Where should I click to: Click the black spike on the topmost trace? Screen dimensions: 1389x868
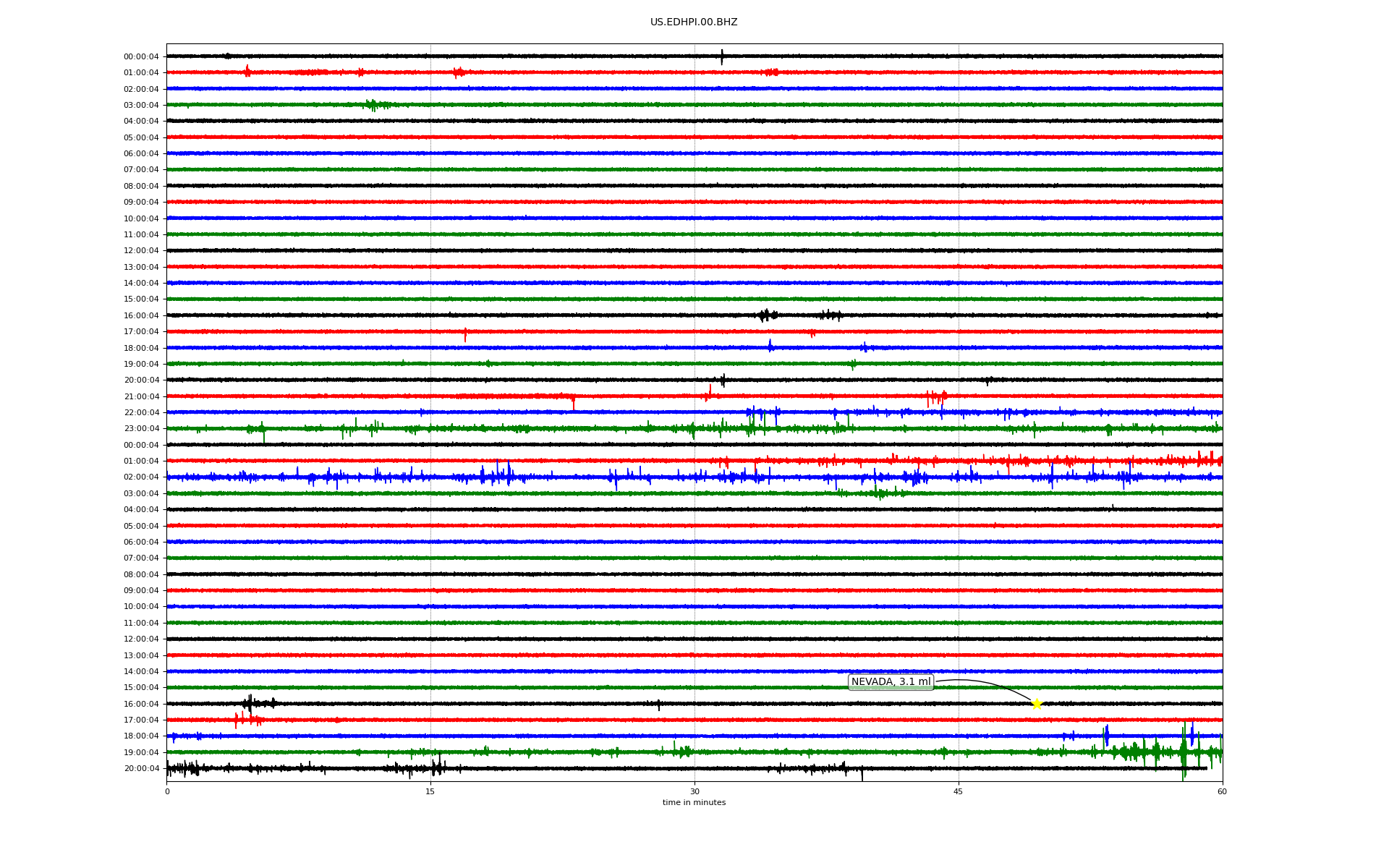click(x=721, y=56)
